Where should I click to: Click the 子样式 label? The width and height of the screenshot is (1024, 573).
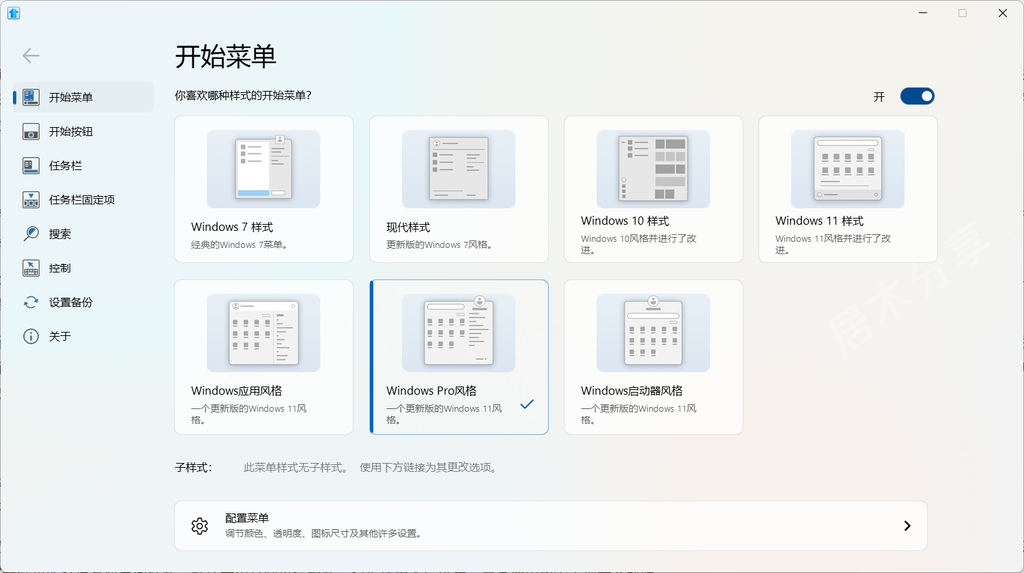pyautogui.click(x=193, y=467)
